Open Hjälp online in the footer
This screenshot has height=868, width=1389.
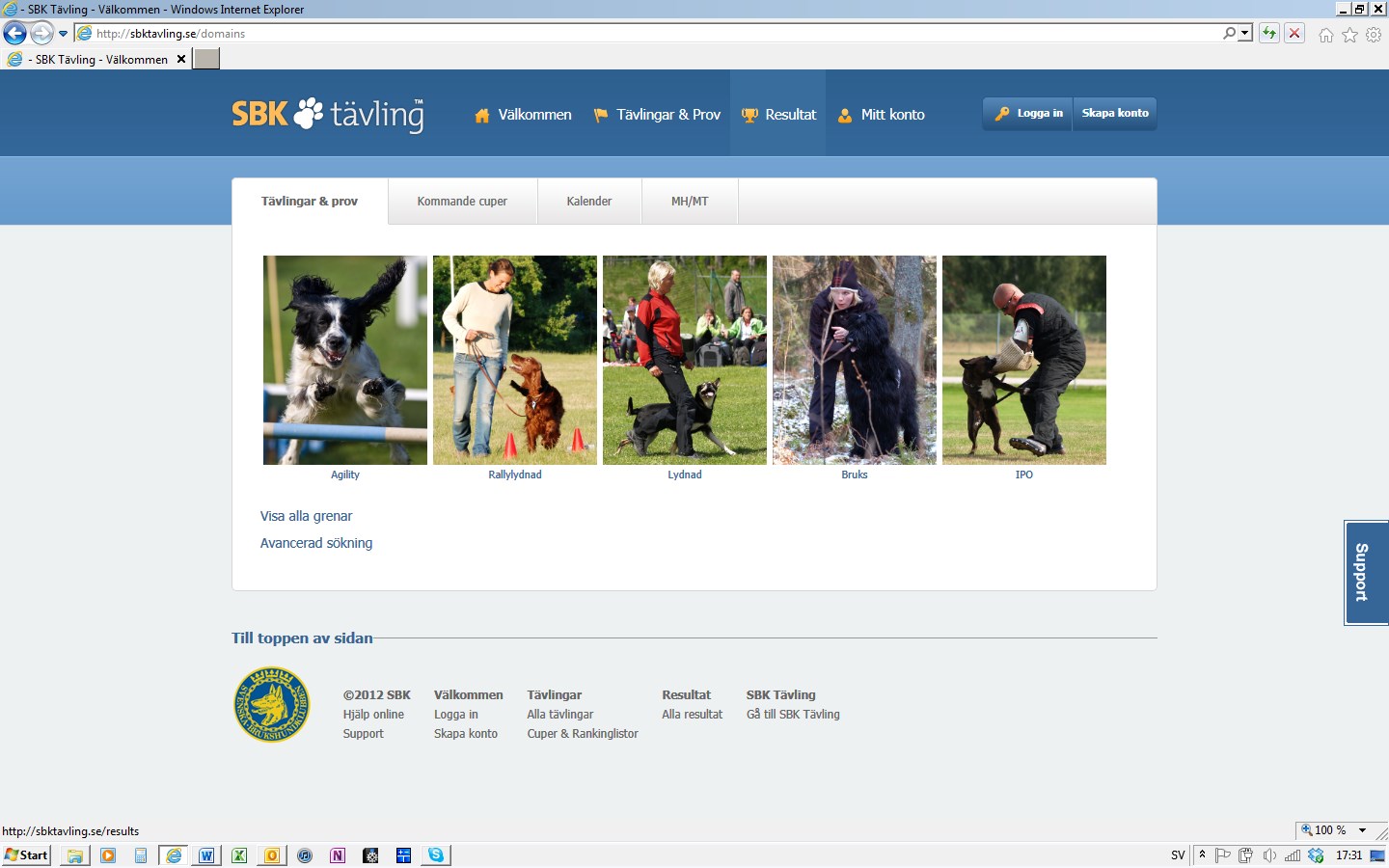point(373,715)
